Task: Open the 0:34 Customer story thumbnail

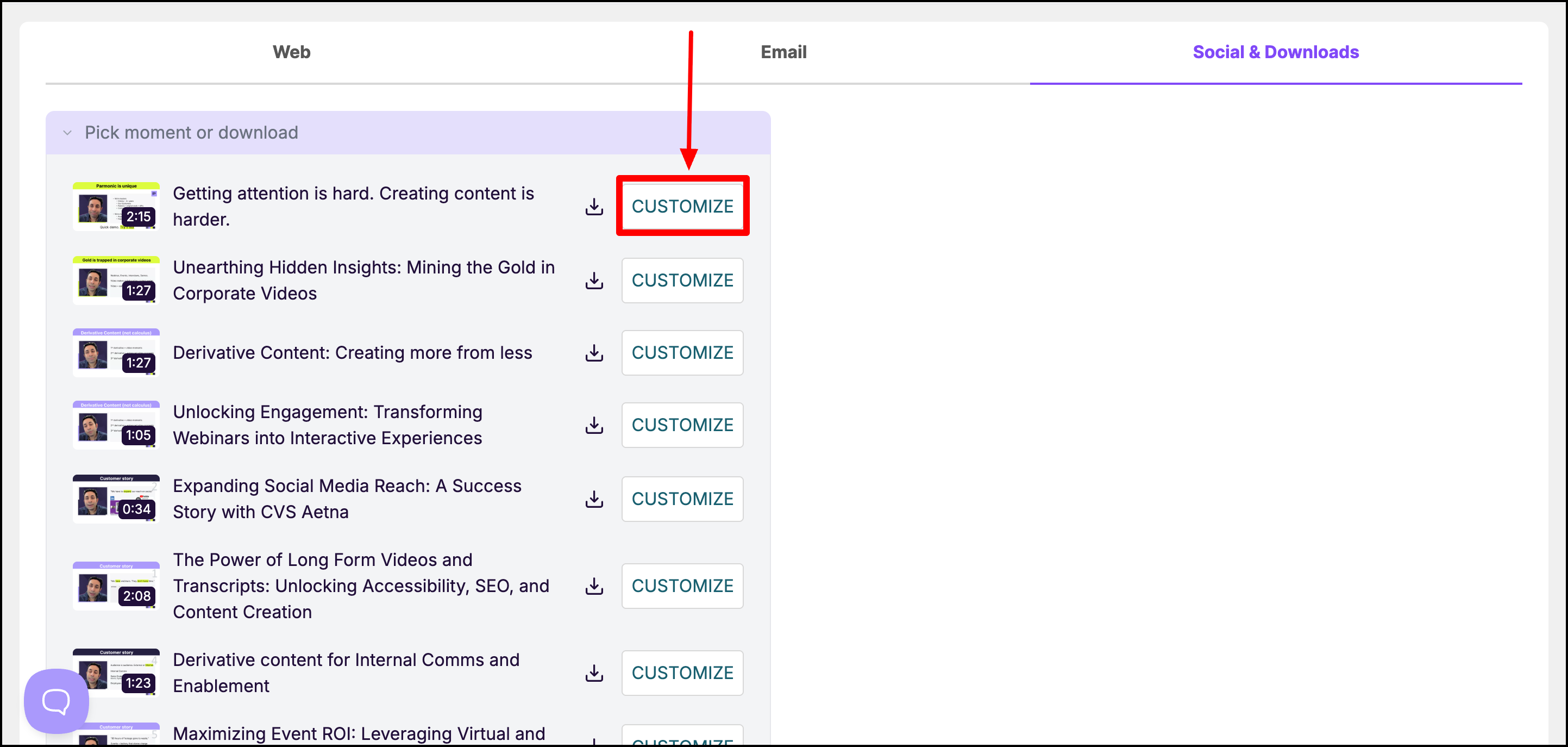Action: click(x=116, y=499)
